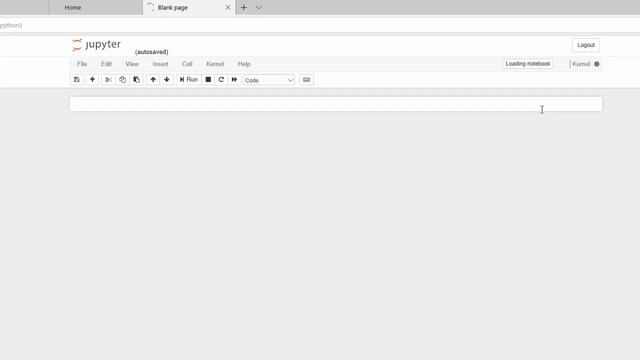
Task: Cut selected cells with scissors icon
Action: tap(108, 80)
